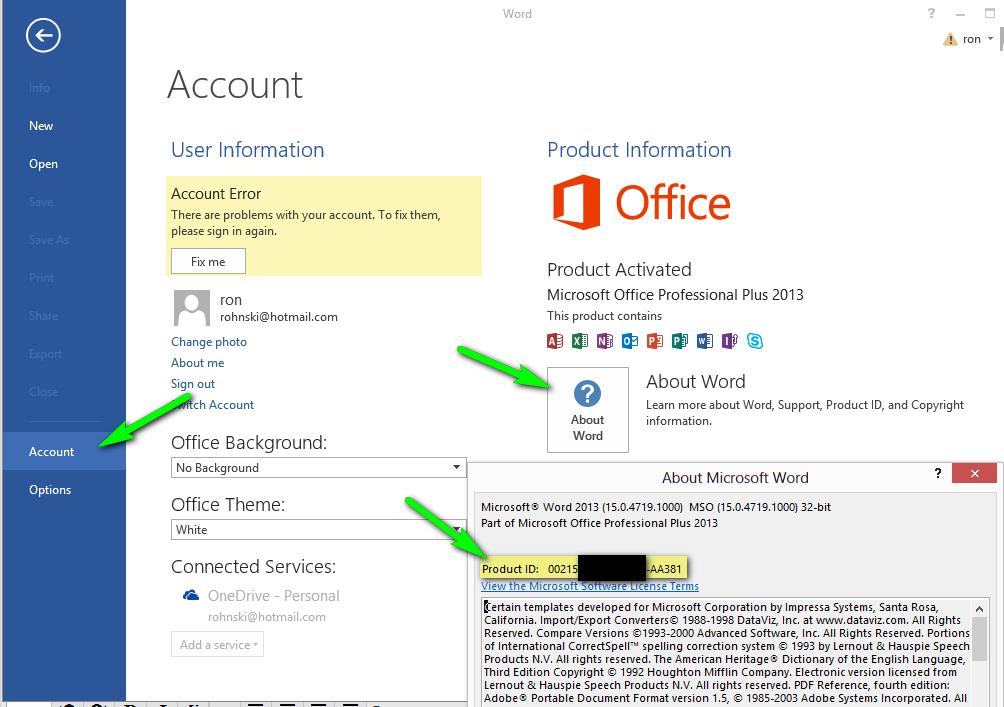1004x707 pixels.
Task: Click the Fix me button
Action: click(208, 261)
